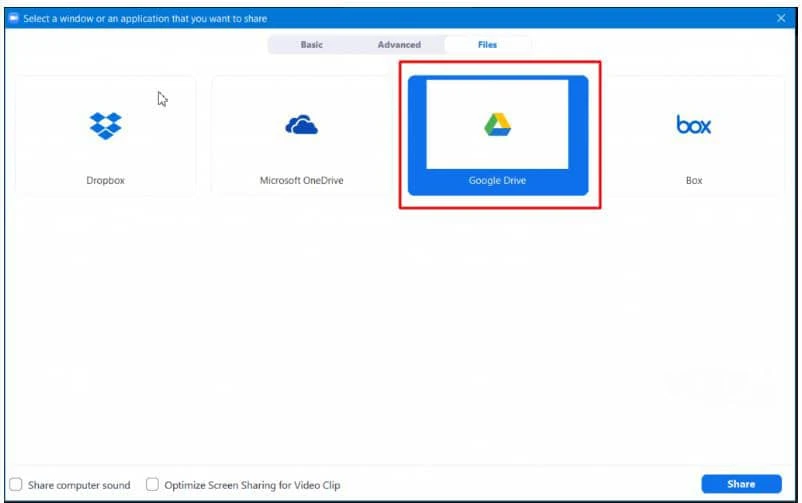Tick Optimize Screen Sharing for Video Clip
The width and height of the screenshot is (802, 503).
pos(152,484)
